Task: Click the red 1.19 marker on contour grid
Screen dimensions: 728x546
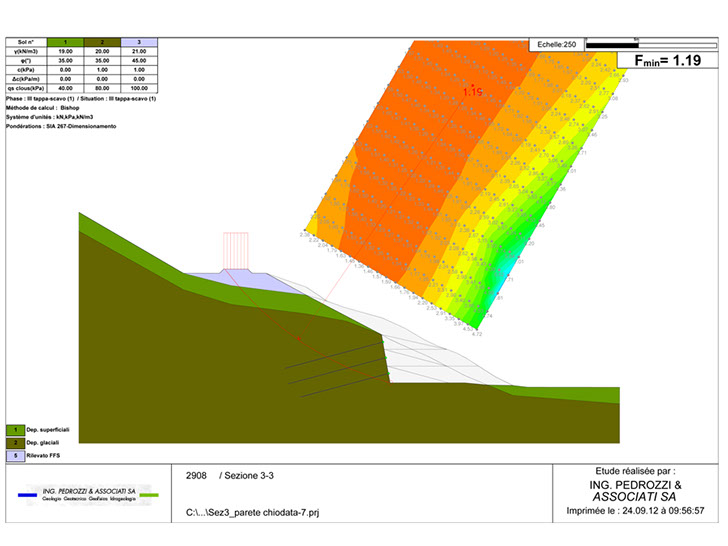Action: tap(473, 91)
